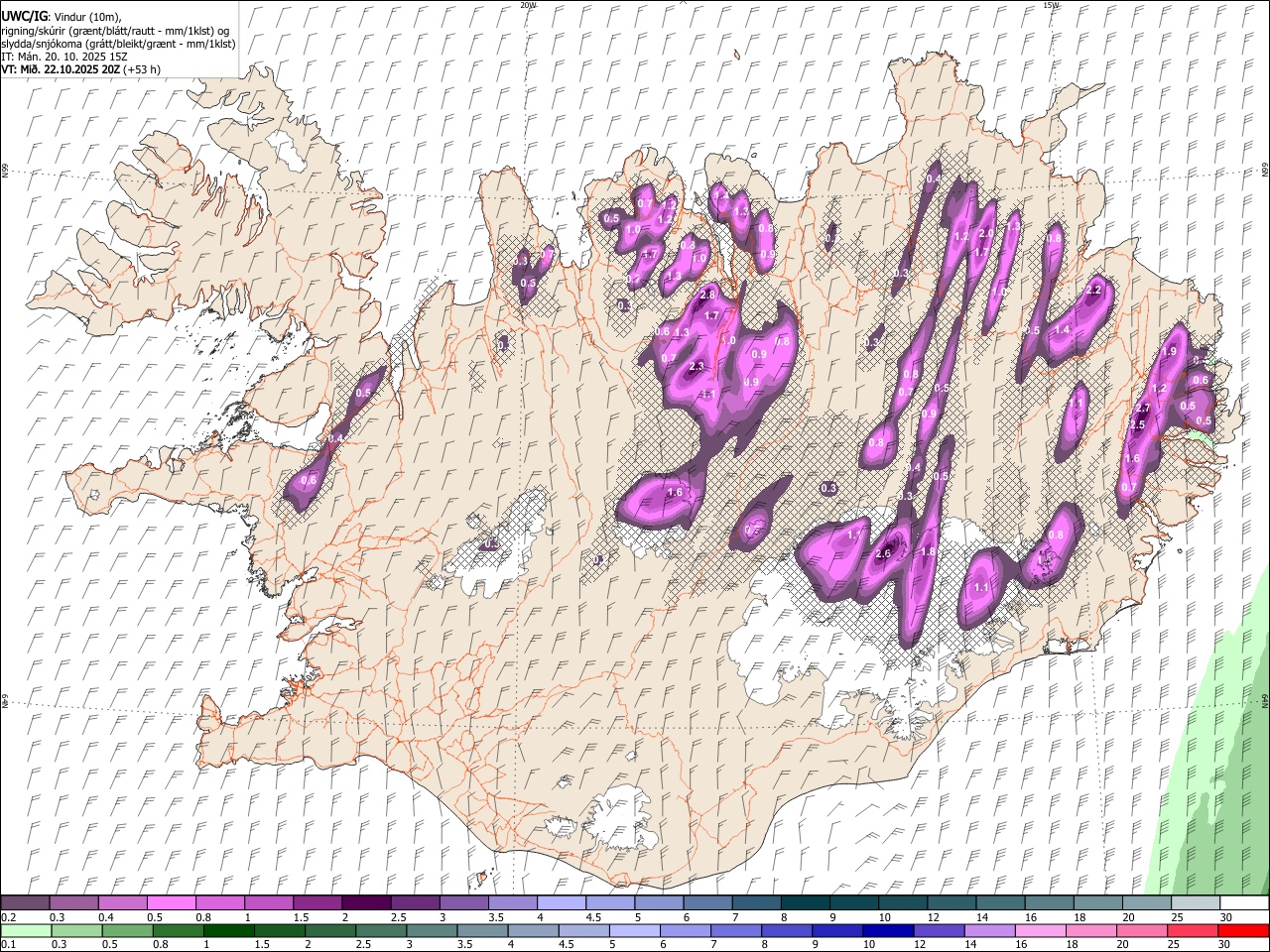Click the red 25–30 swatch in bottom legend row

(x=1192, y=931)
